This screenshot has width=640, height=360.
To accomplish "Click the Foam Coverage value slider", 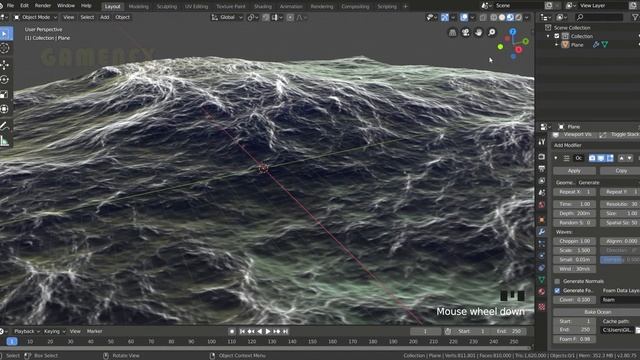I will click(x=575, y=300).
